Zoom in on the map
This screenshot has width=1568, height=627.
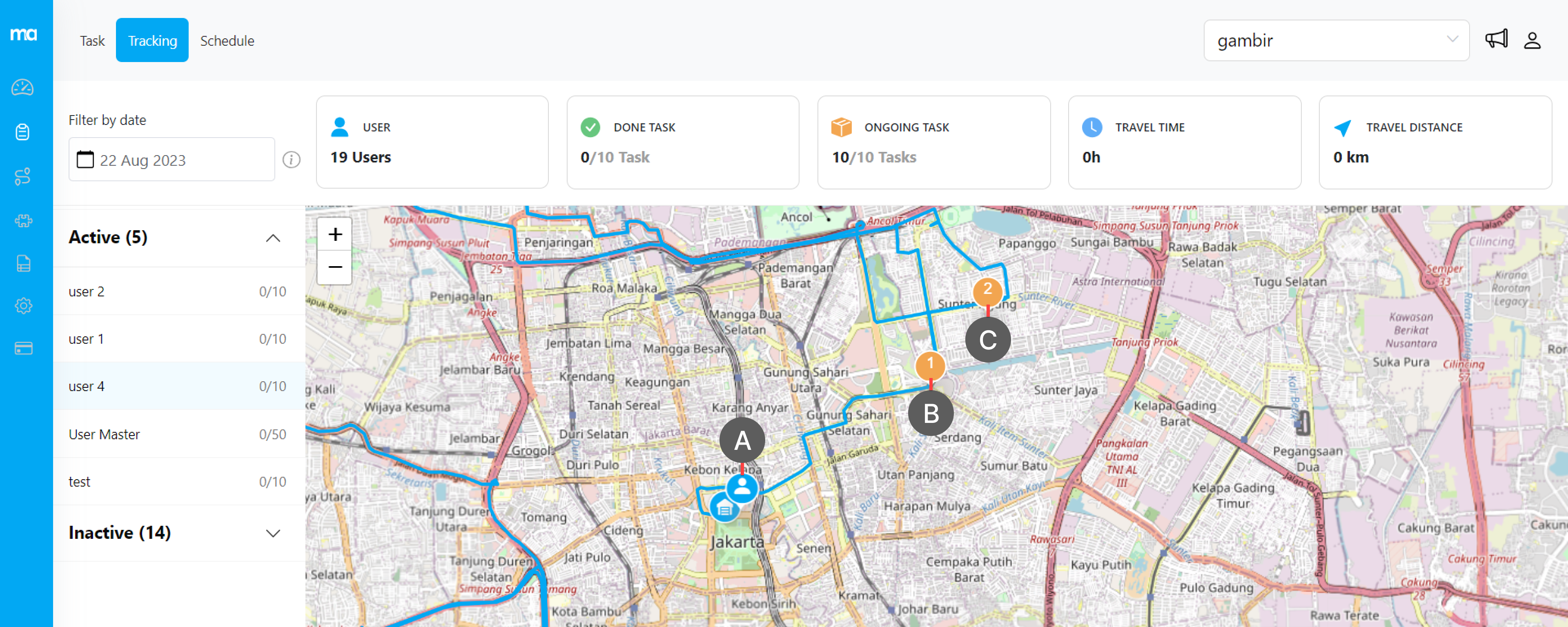point(335,234)
